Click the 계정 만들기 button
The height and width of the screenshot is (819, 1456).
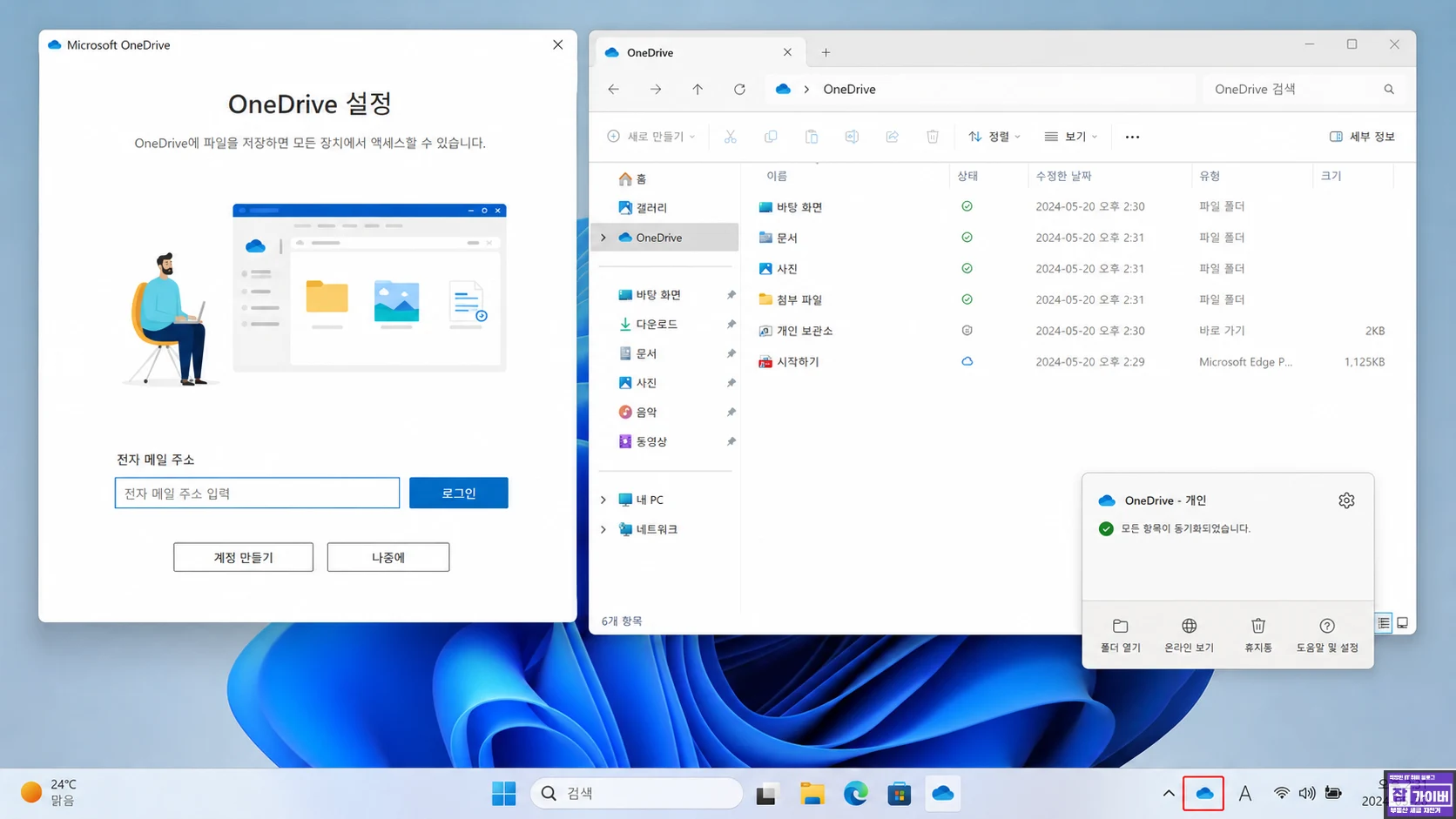point(243,557)
